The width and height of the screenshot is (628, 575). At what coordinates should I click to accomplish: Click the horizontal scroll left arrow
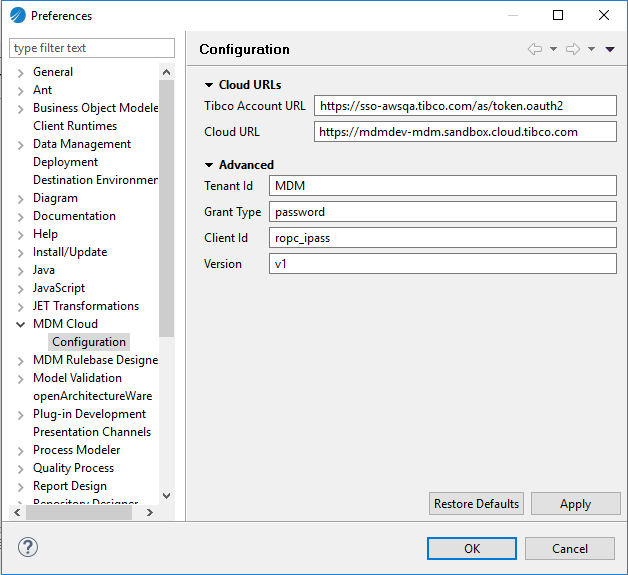[17, 513]
